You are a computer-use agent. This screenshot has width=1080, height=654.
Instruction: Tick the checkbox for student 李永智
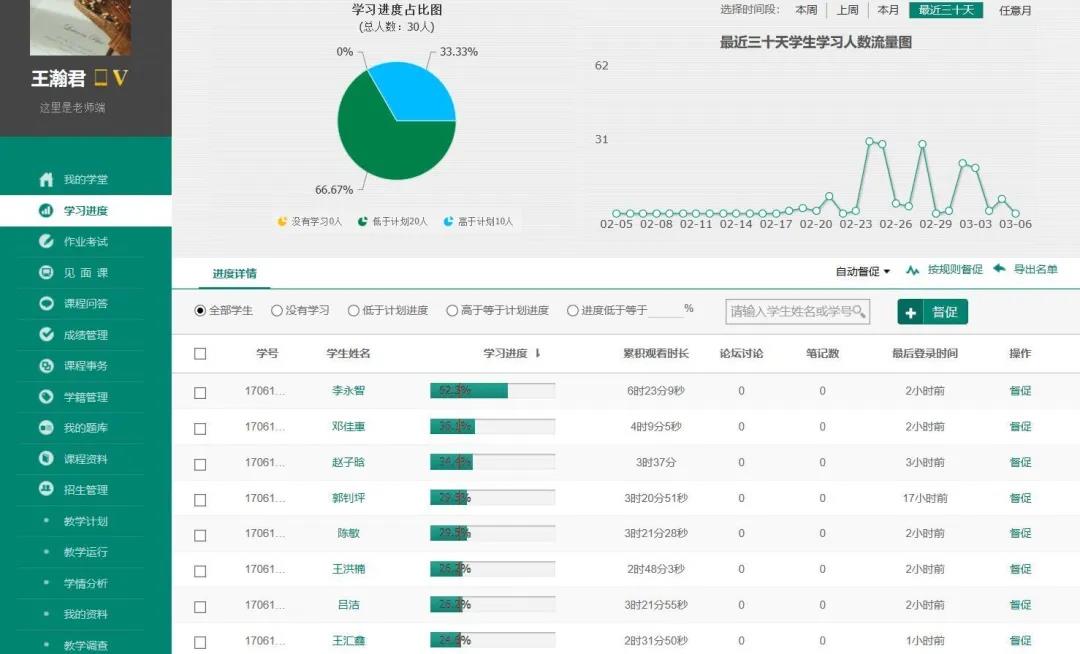pyautogui.click(x=200, y=393)
